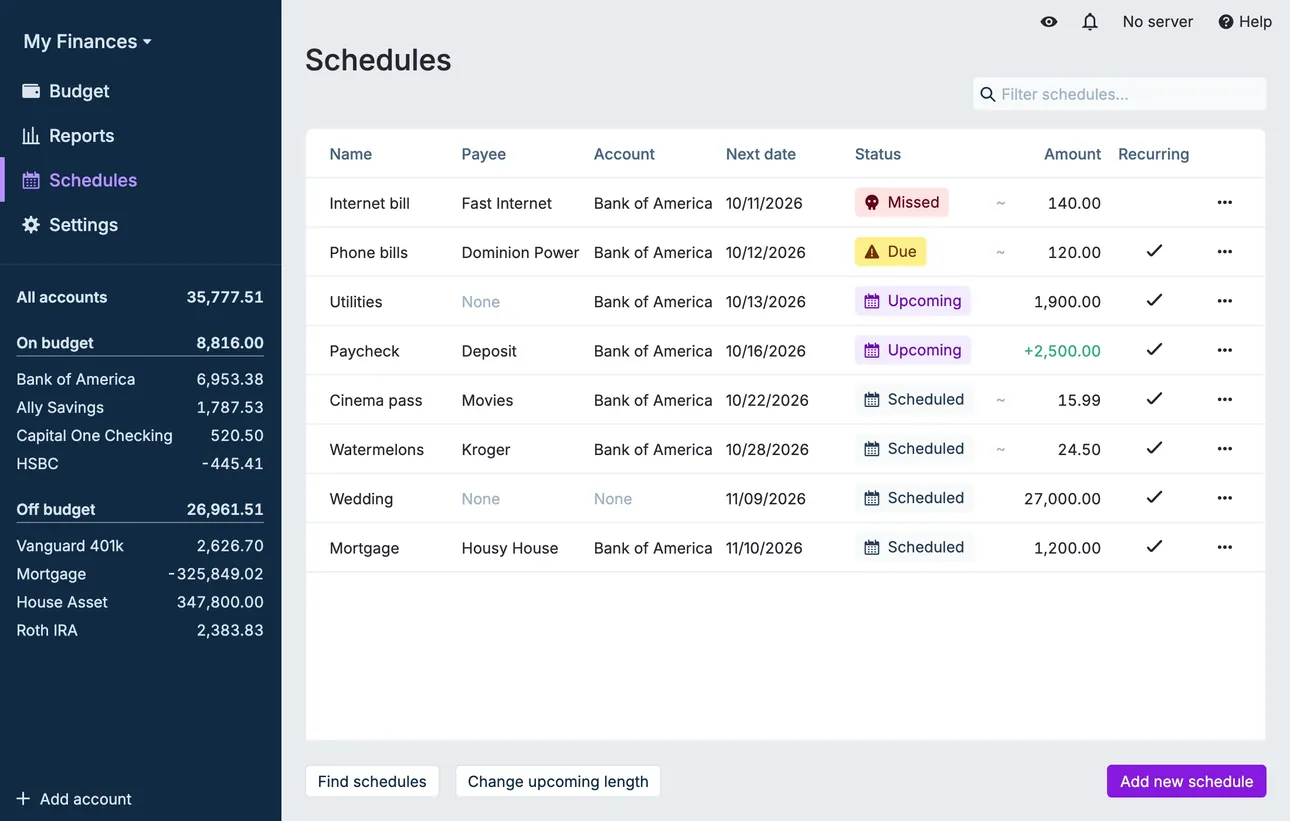Open the Vanguard 401k account

(x=140, y=546)
